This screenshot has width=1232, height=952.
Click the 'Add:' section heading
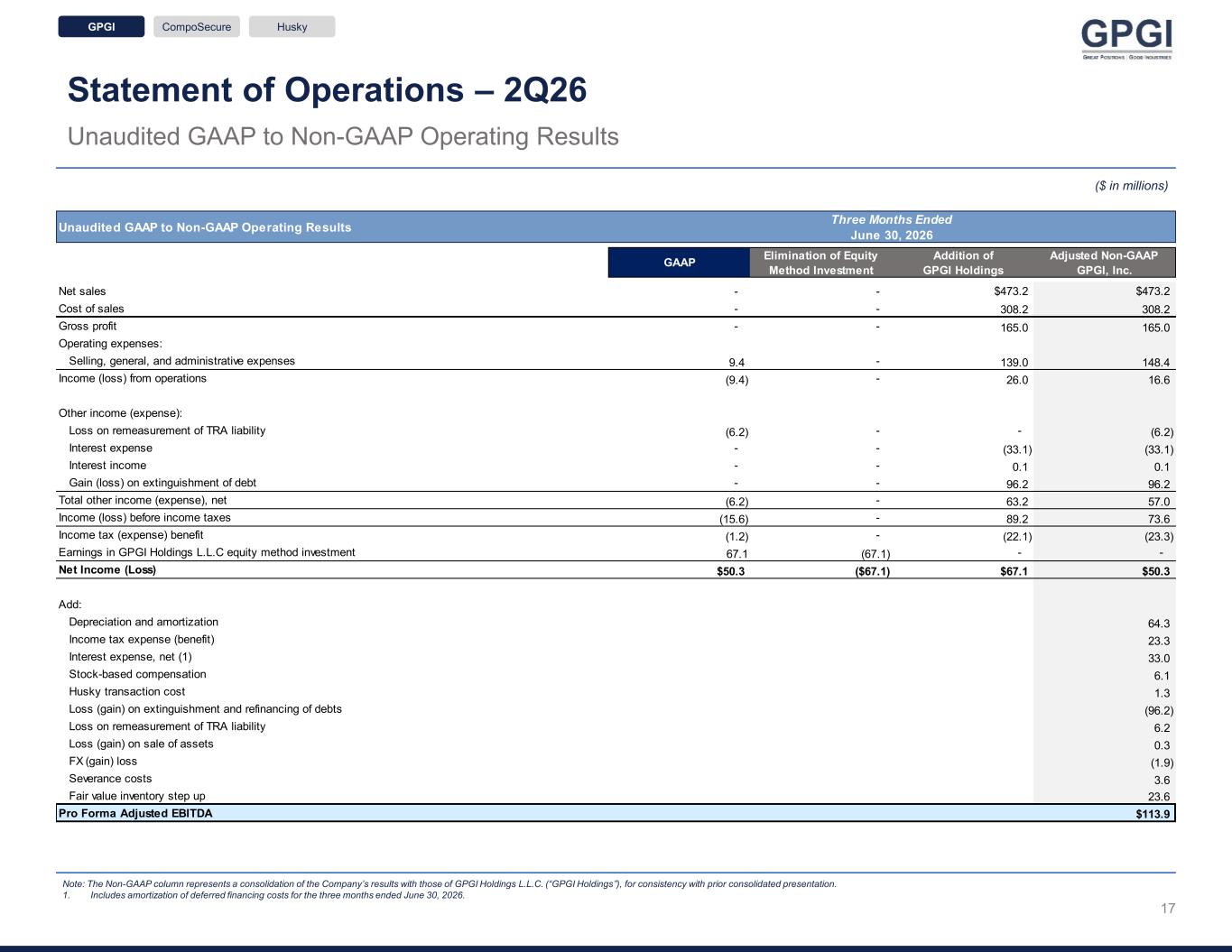pyautogui.click(x=70, y=605)
